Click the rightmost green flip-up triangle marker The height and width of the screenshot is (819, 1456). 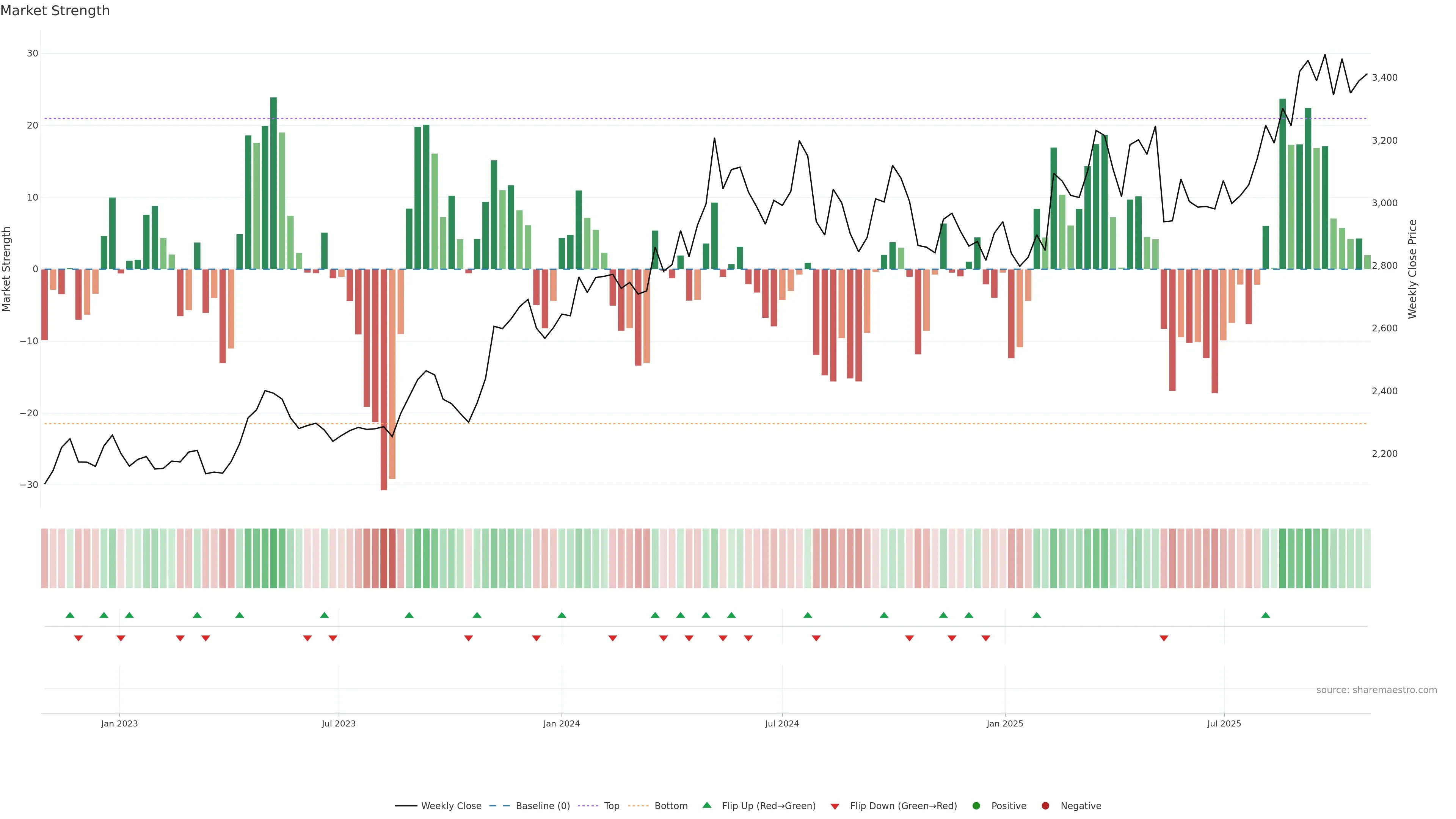1266,615
